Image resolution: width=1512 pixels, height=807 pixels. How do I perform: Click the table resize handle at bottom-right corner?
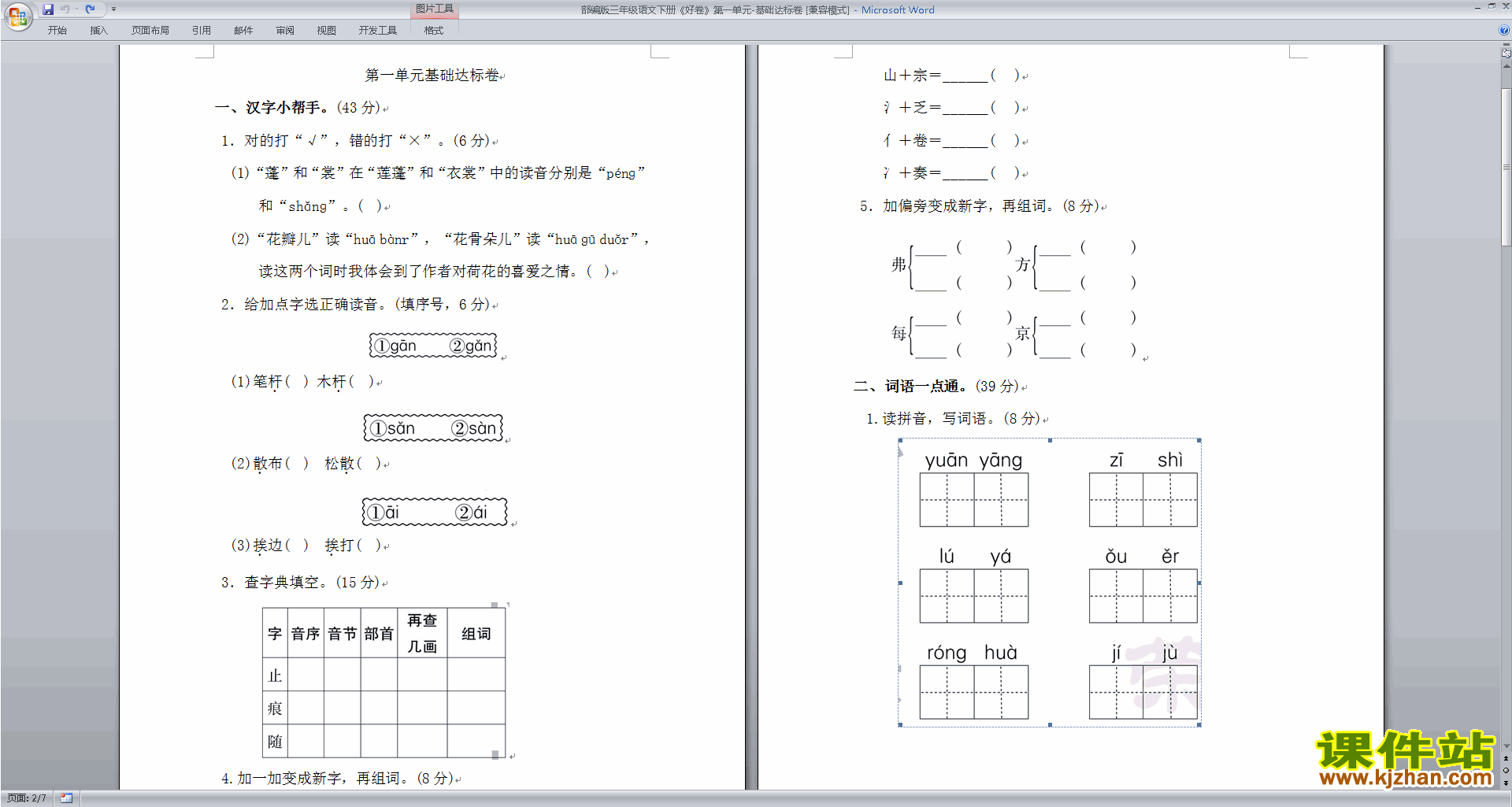495,755
